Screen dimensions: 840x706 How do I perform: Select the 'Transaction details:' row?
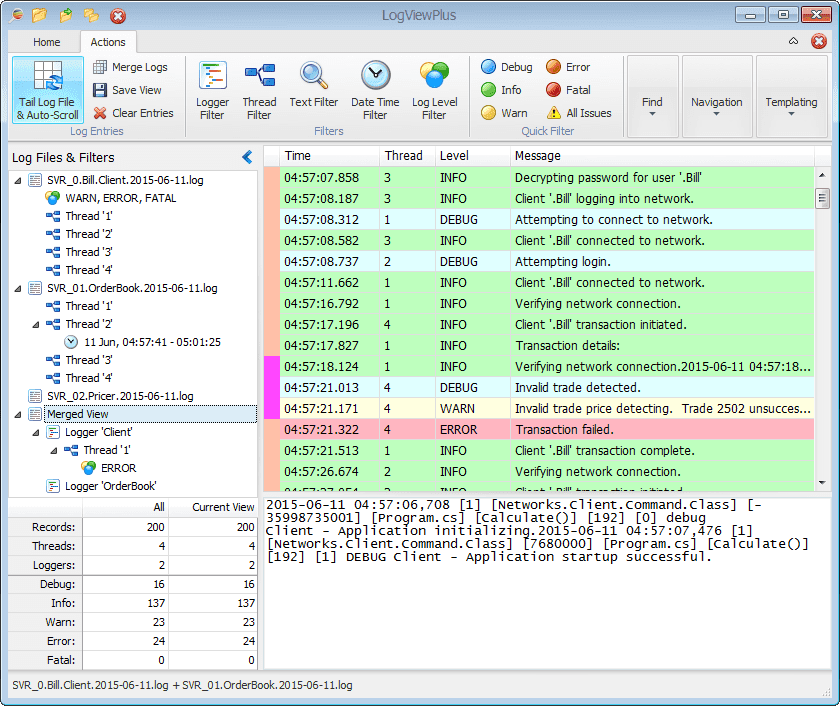coord(547,346)
